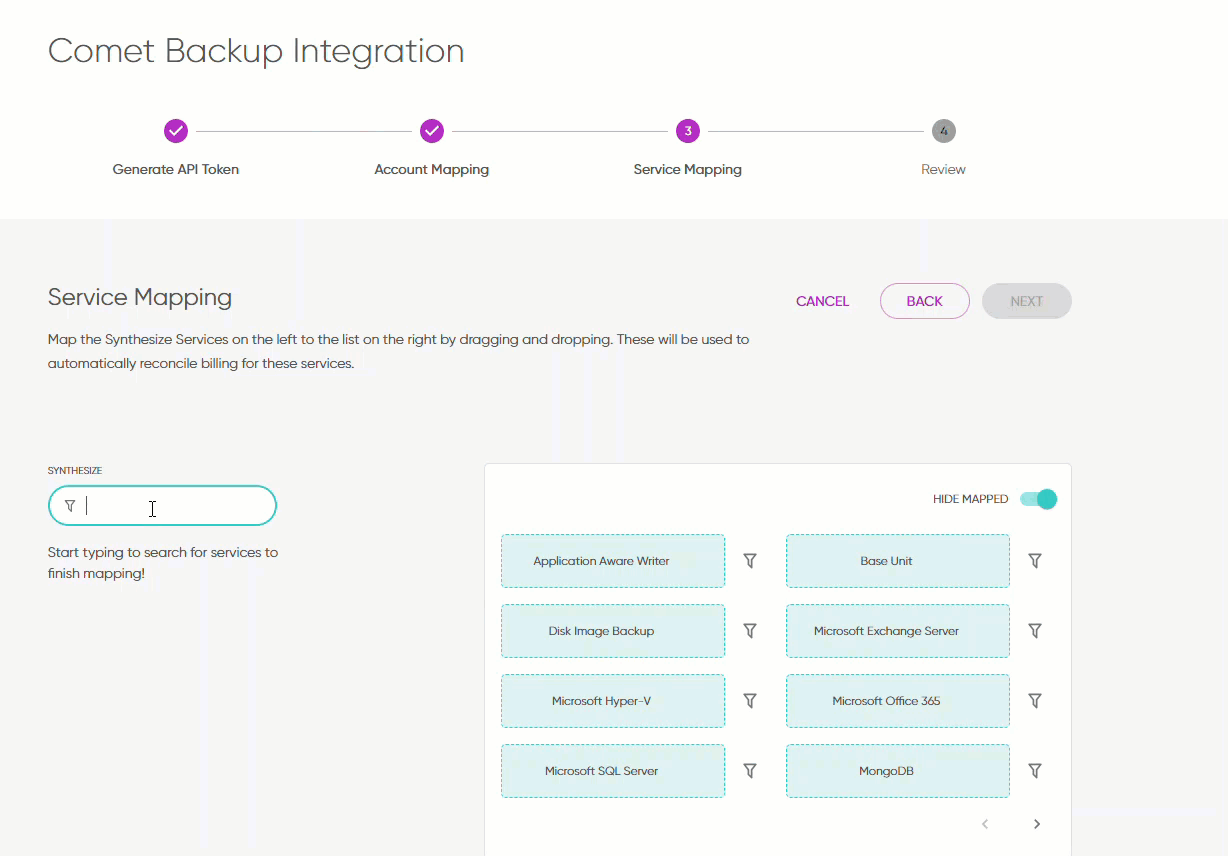Click the Account Mapping step checkmark
1228x856 pixels.
tap(432, 131)
